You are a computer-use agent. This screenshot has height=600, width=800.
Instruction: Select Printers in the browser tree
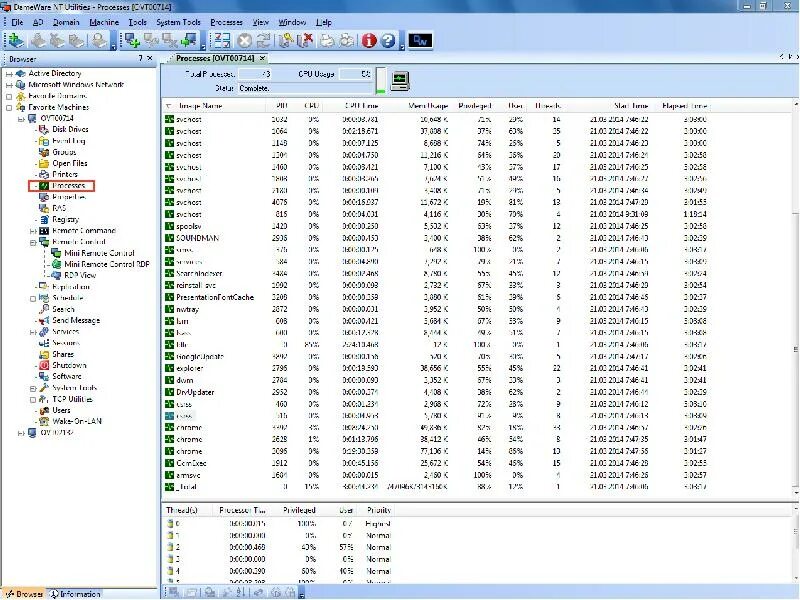65,174
